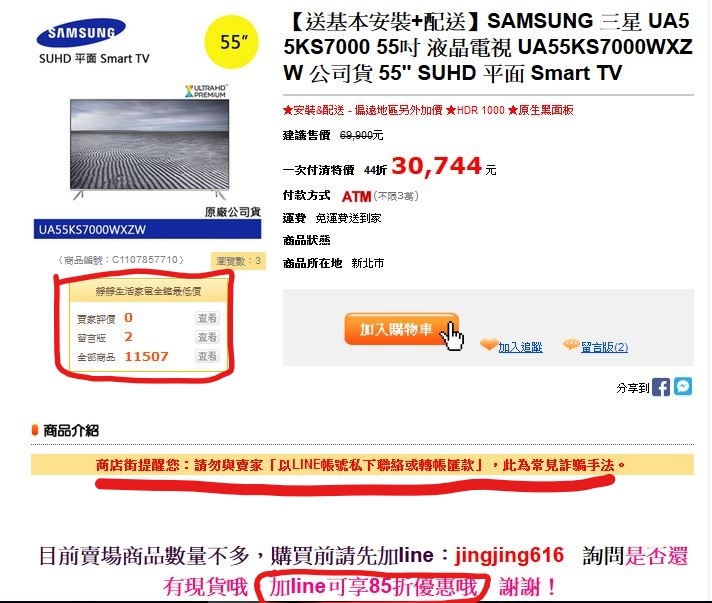Click the red ATM payment method label
Screen dimensions: 712x603
pos(356,196)
